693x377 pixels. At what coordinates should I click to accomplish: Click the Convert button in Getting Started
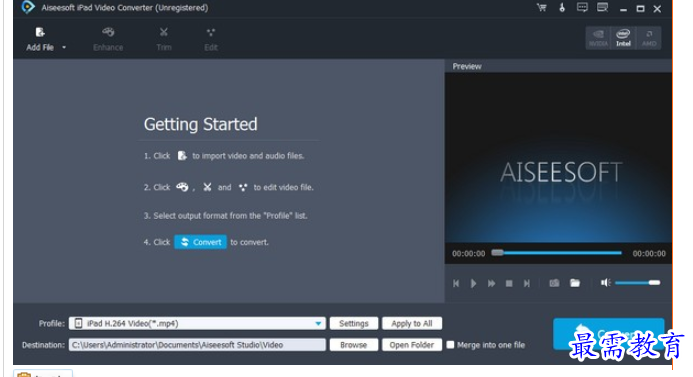201,242
